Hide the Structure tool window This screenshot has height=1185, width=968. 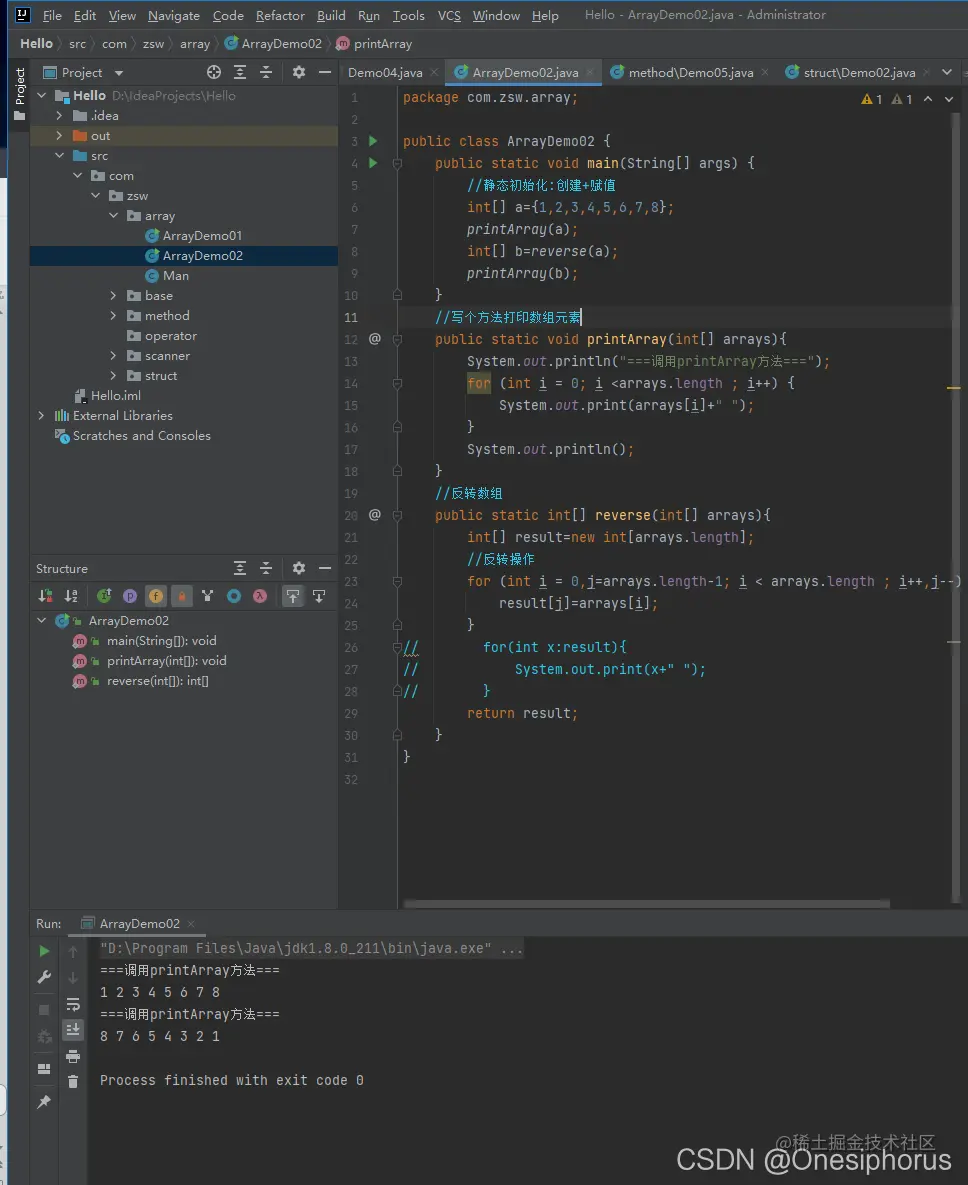(x=325, y=568)
